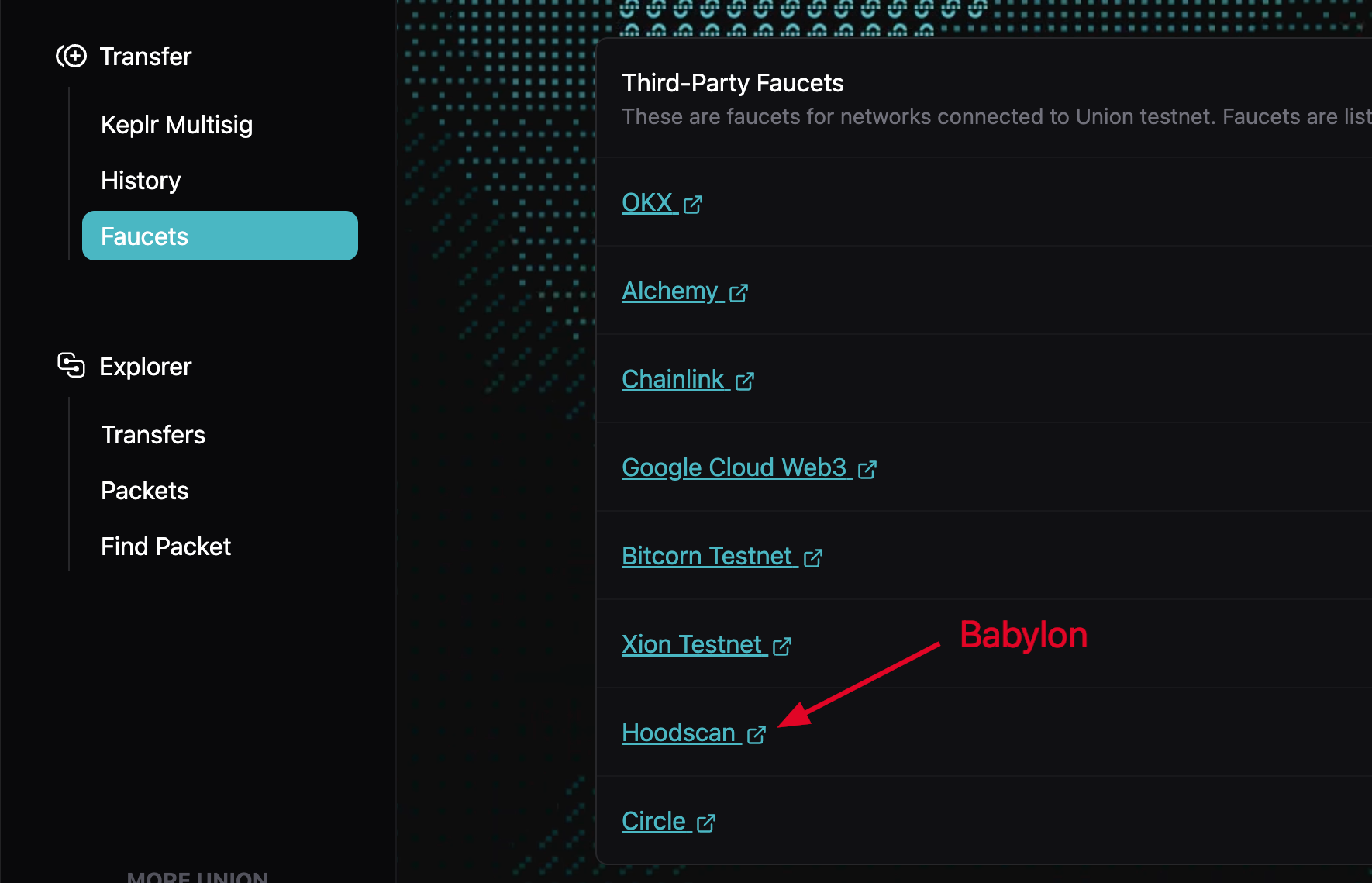The image size is (1372, 883).
Task: Open Keplr Multisig page
Action: [177, 125]
